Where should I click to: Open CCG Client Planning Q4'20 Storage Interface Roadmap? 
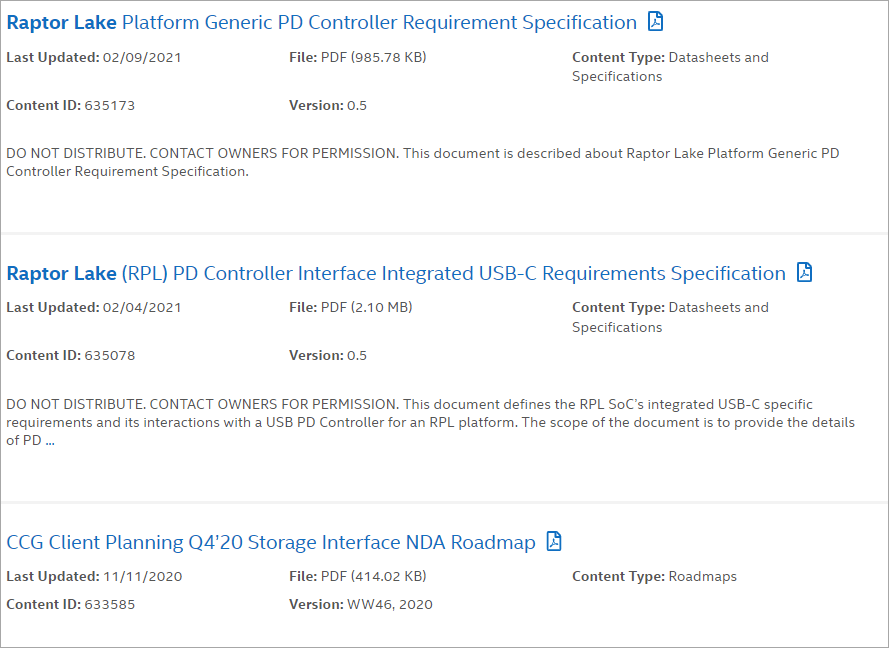(271, 543)
